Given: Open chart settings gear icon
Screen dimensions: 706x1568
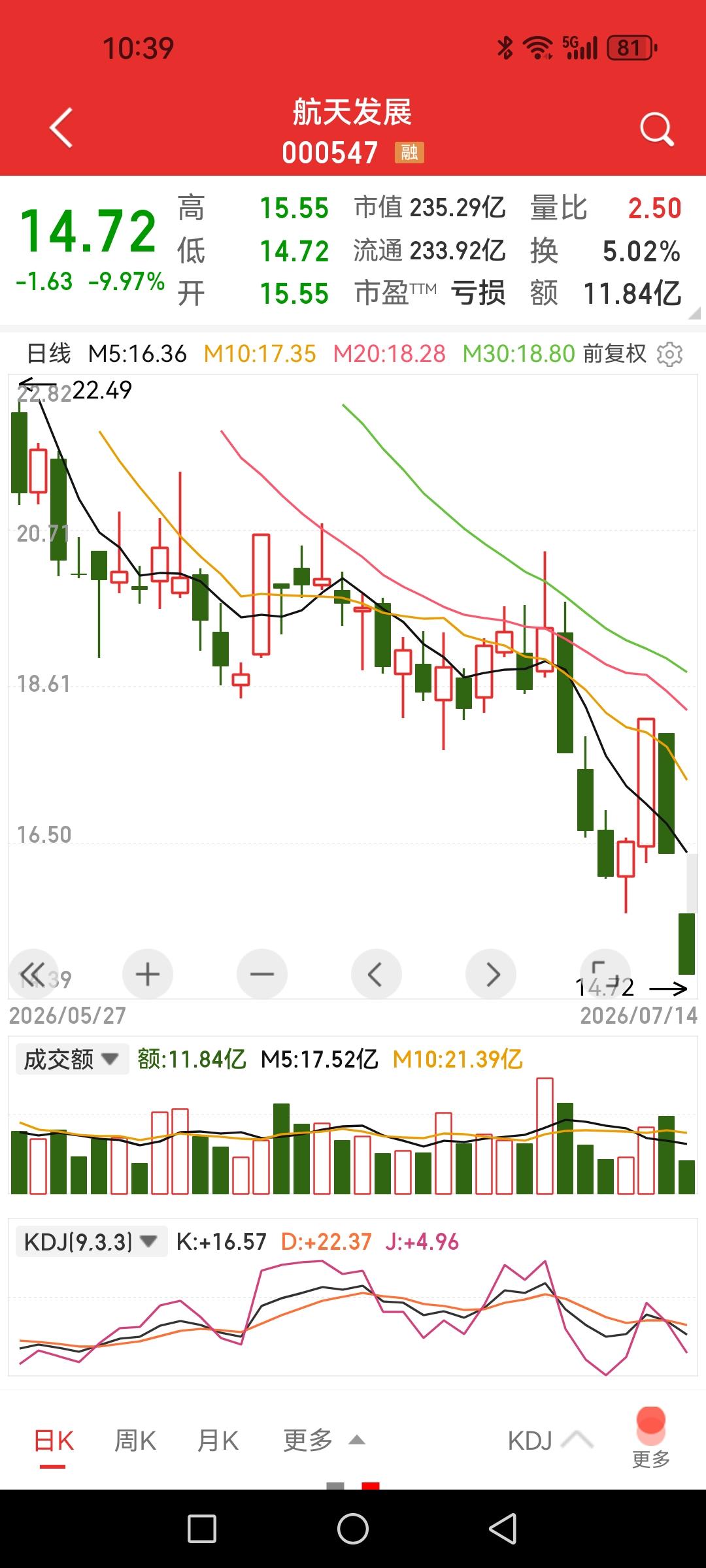Looking at the screenshot, I should tap(669, 354).
